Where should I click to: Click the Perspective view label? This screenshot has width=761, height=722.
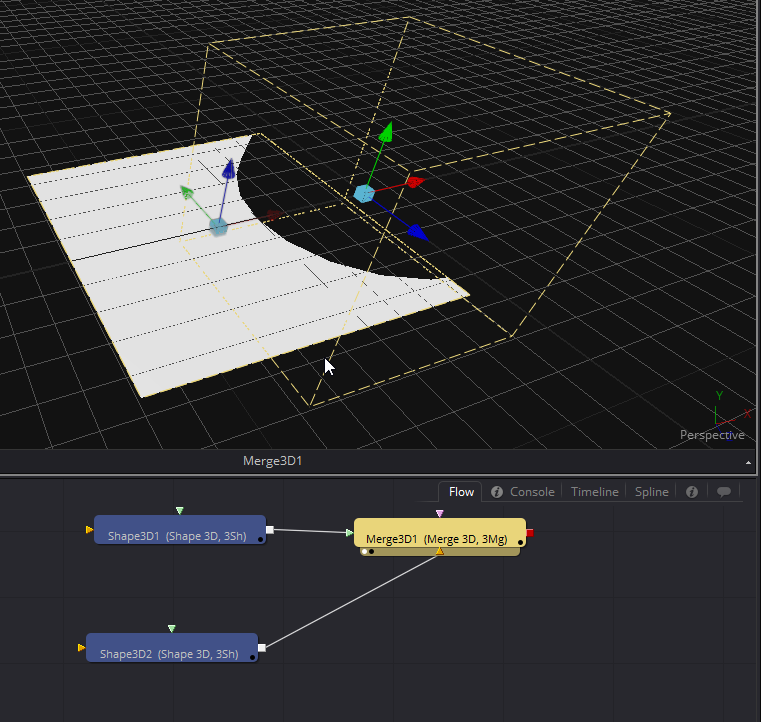pos(712,435)
